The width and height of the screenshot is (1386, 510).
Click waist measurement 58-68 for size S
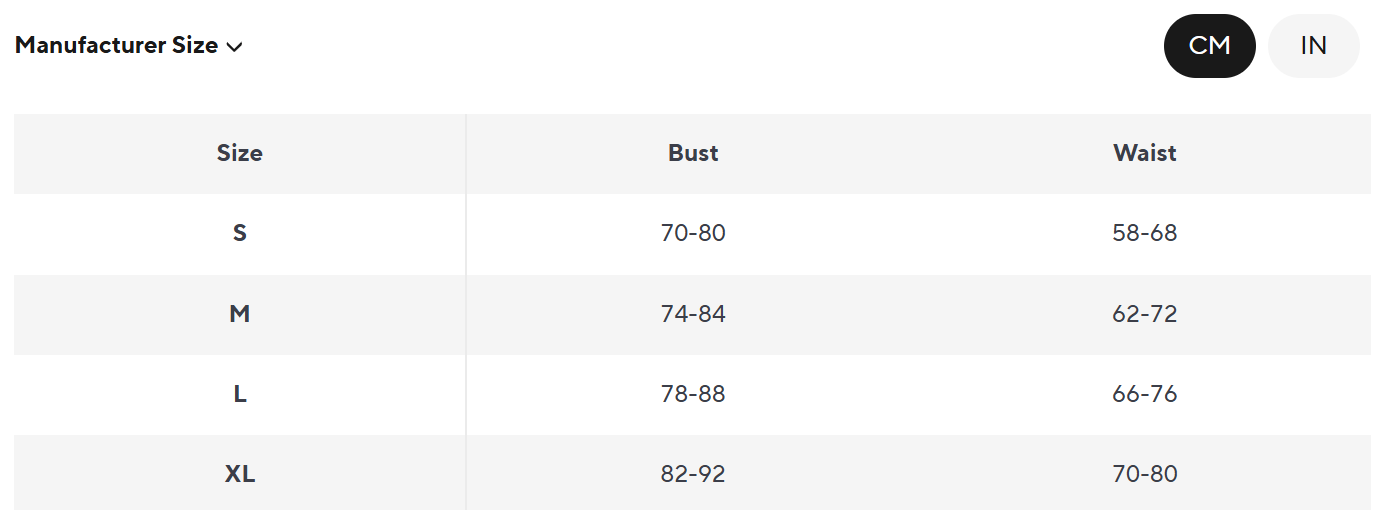click(1145, 233)
